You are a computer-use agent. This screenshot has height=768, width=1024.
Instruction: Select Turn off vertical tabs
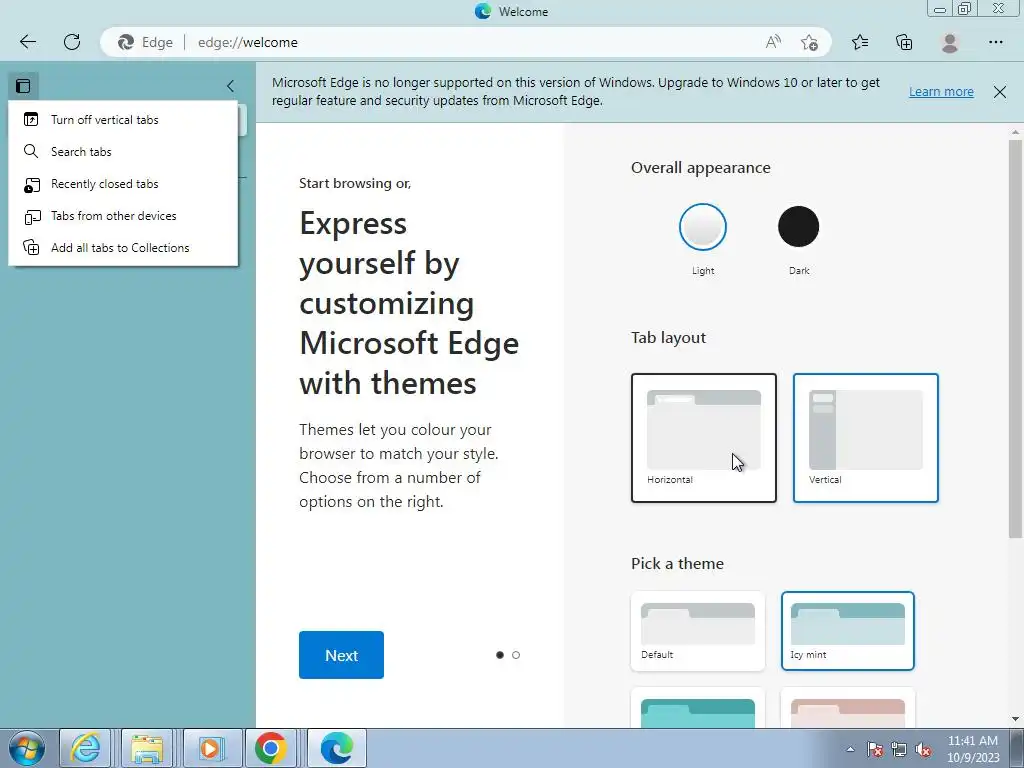[x=123, y=120]
